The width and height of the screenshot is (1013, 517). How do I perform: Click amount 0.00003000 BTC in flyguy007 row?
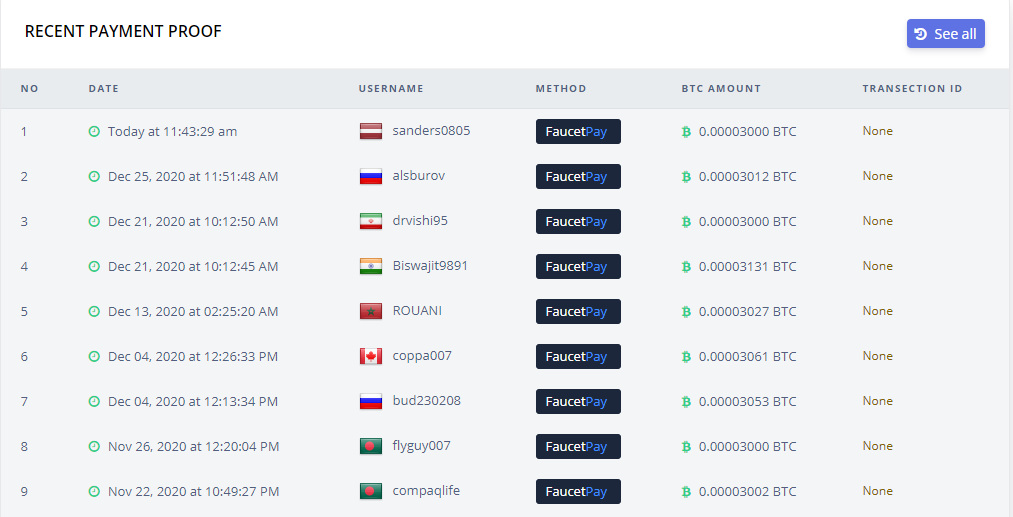coord(747,447)
